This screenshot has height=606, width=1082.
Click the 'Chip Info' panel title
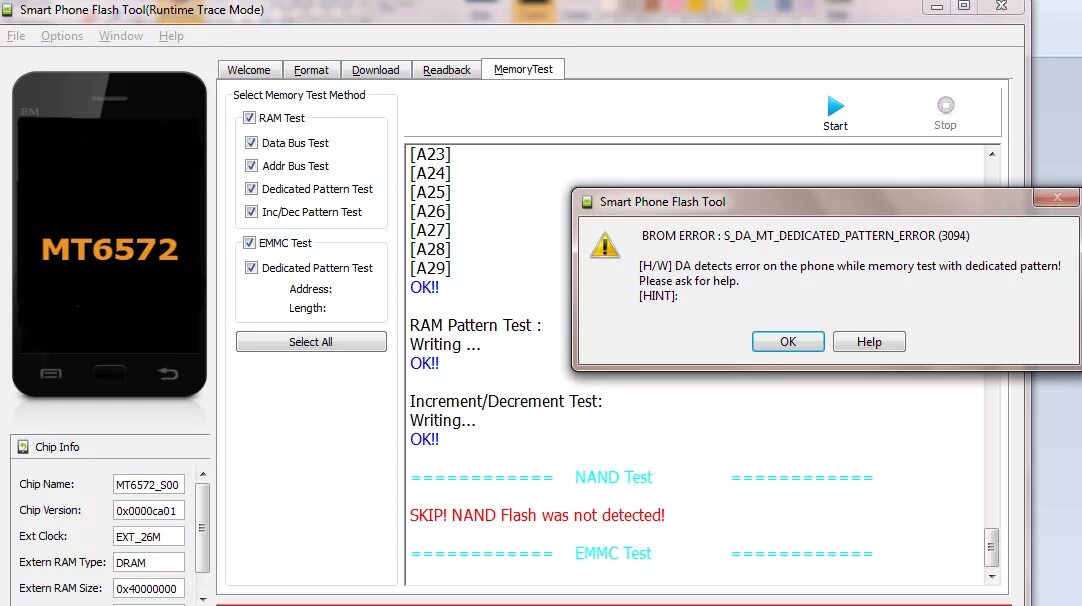click(57, 447)
